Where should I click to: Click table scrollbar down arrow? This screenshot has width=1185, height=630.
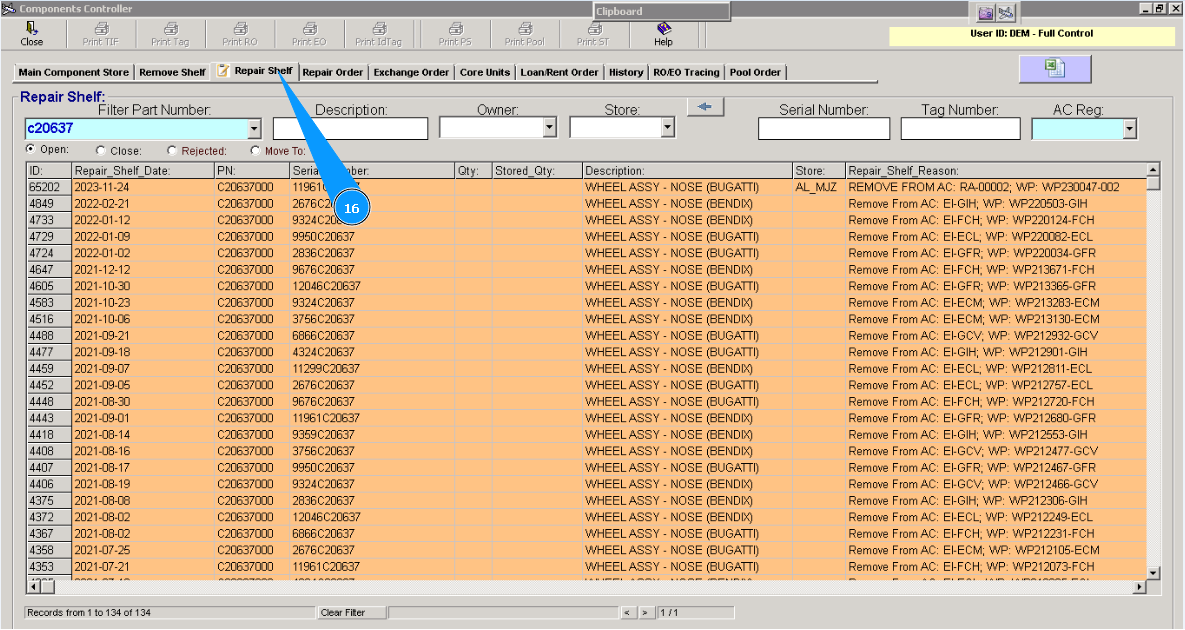[x=1153, y=573]
